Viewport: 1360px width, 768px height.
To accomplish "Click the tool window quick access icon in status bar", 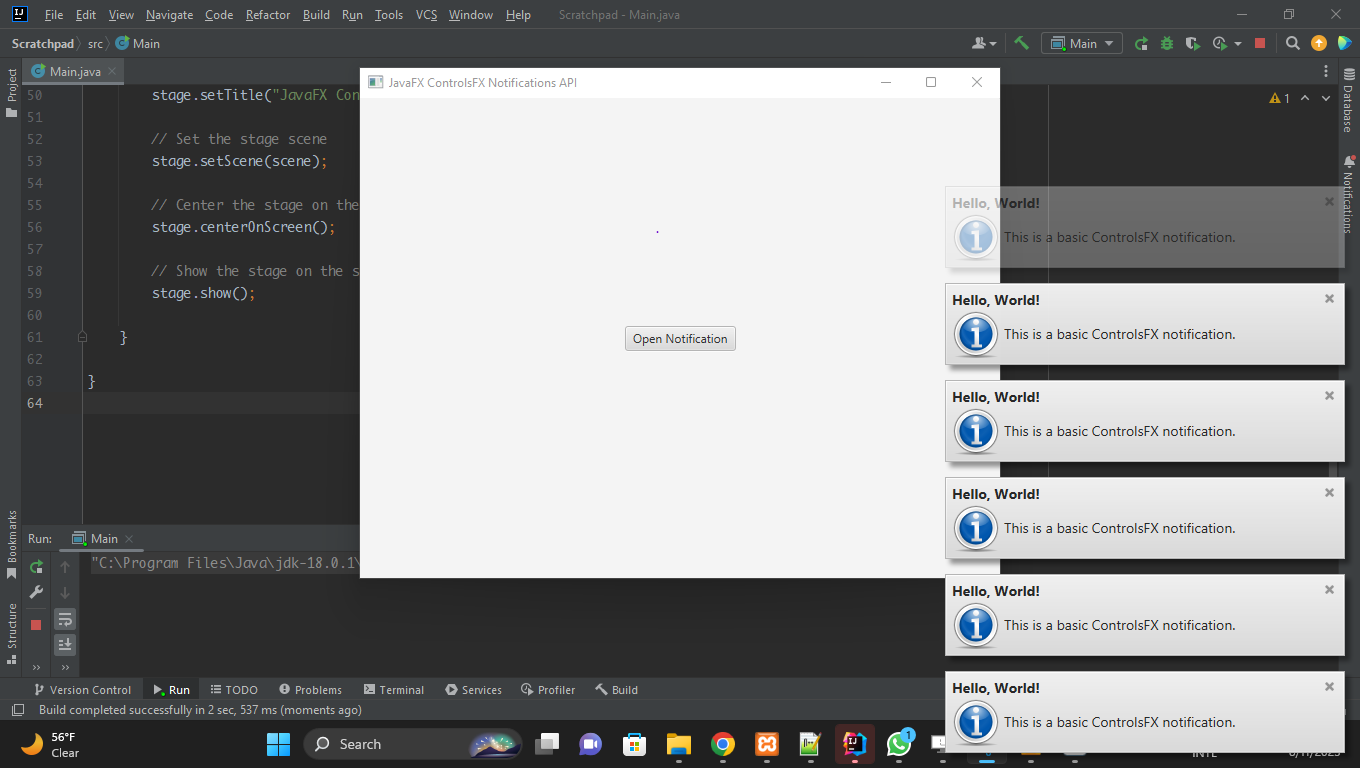I will click(17, 710).
